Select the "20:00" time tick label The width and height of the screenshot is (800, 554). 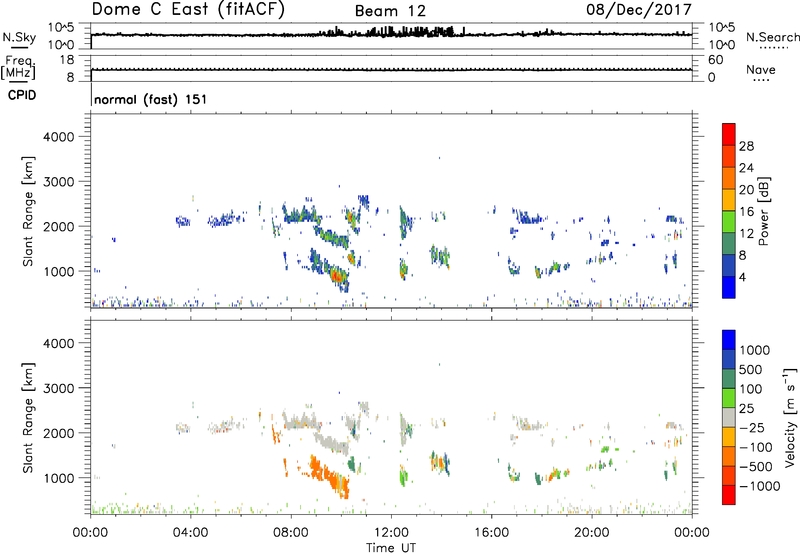[x=592, y=533]
